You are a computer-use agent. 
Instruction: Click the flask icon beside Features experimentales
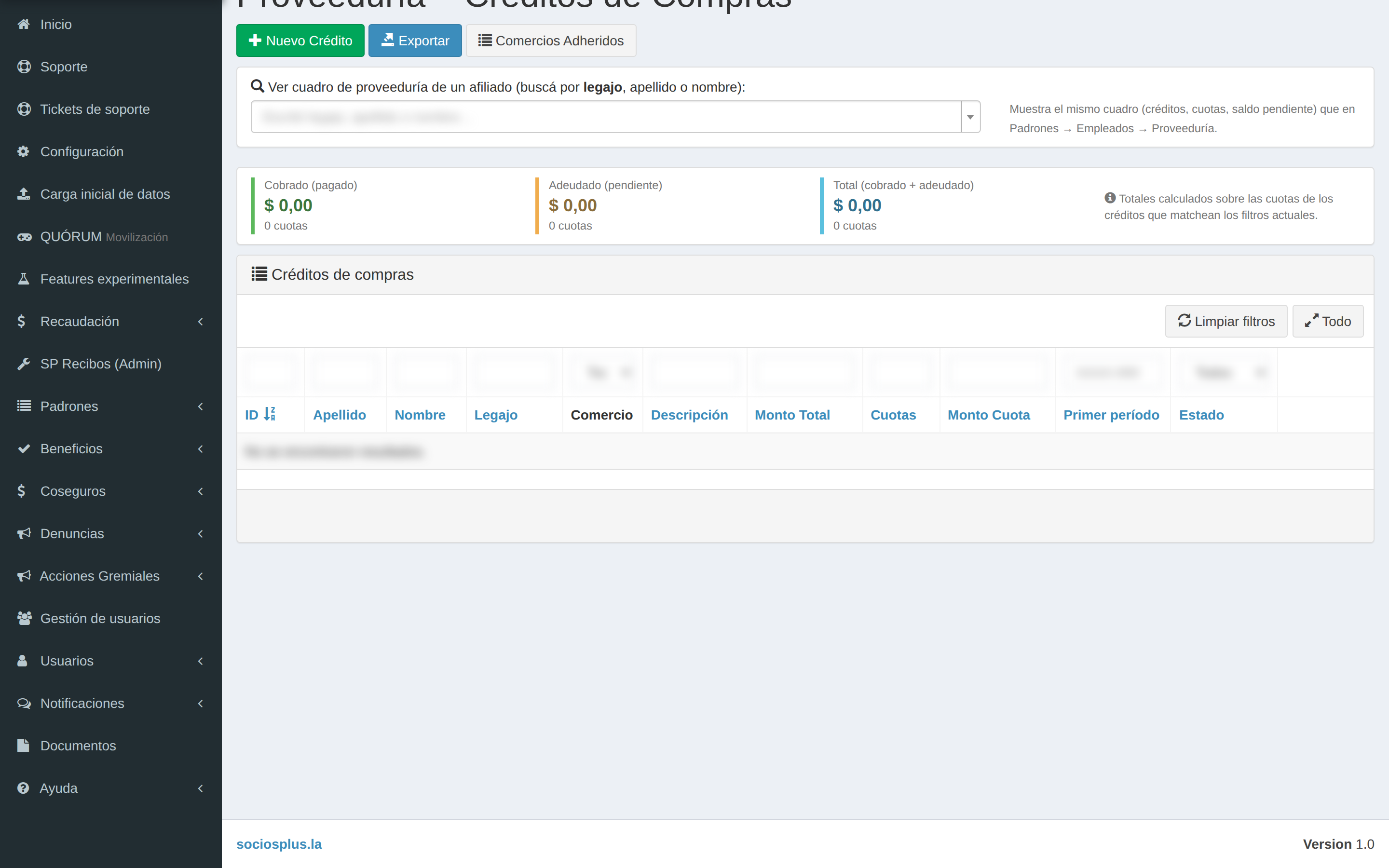coord(24,279)
